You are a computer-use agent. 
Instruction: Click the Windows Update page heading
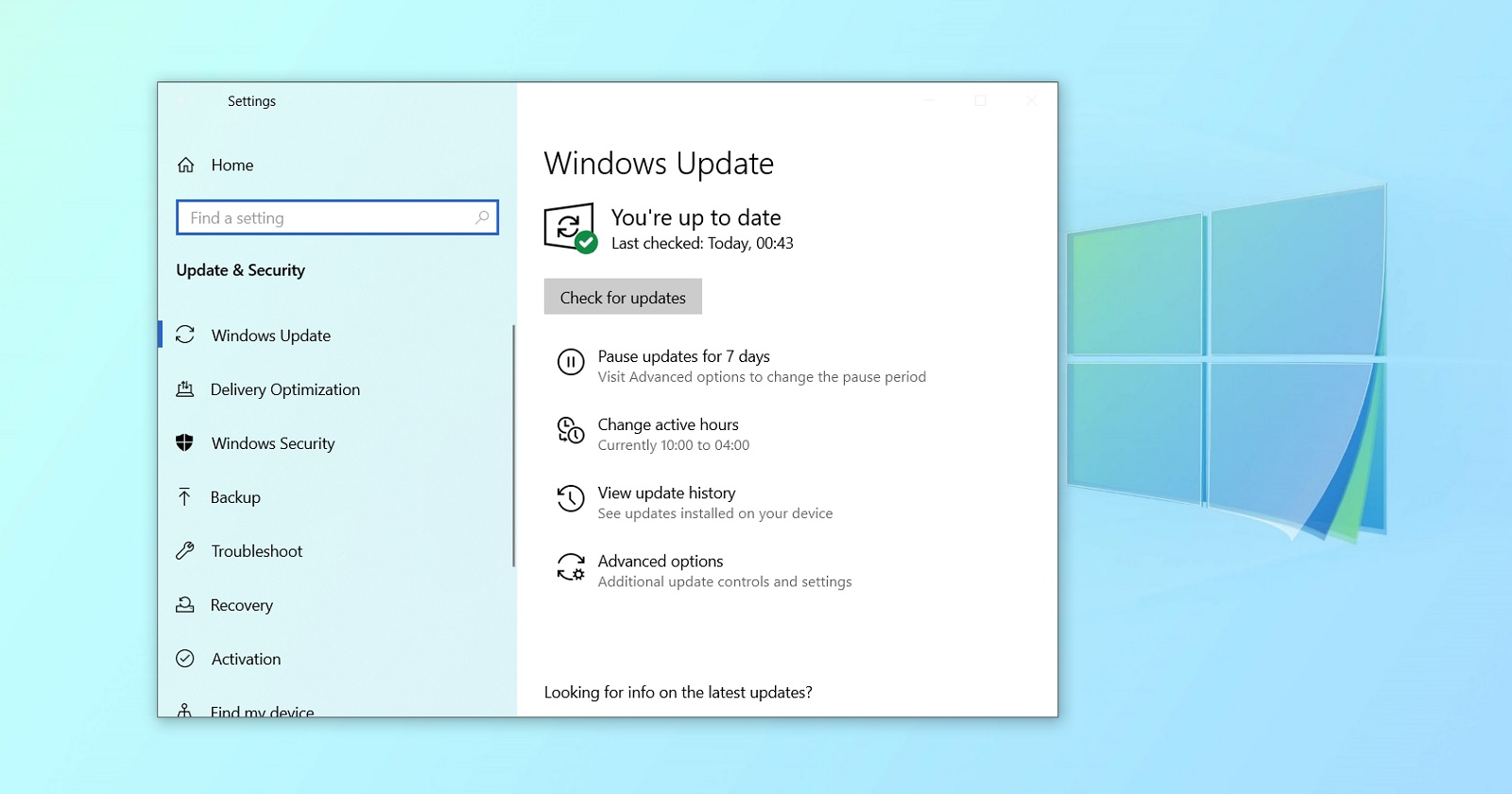pos(659,164)
